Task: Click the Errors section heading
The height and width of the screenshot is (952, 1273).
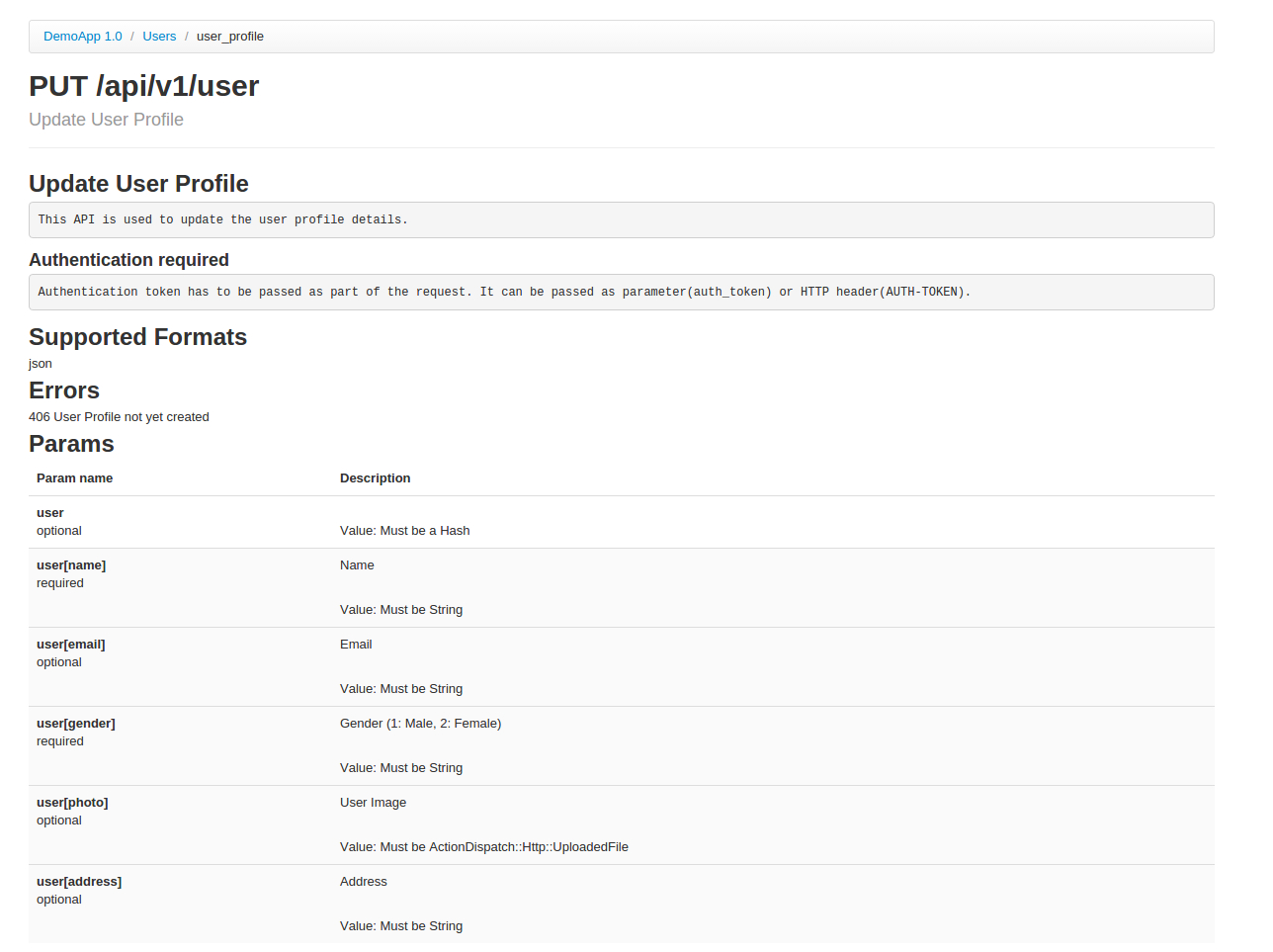Action: coord(63,390)
